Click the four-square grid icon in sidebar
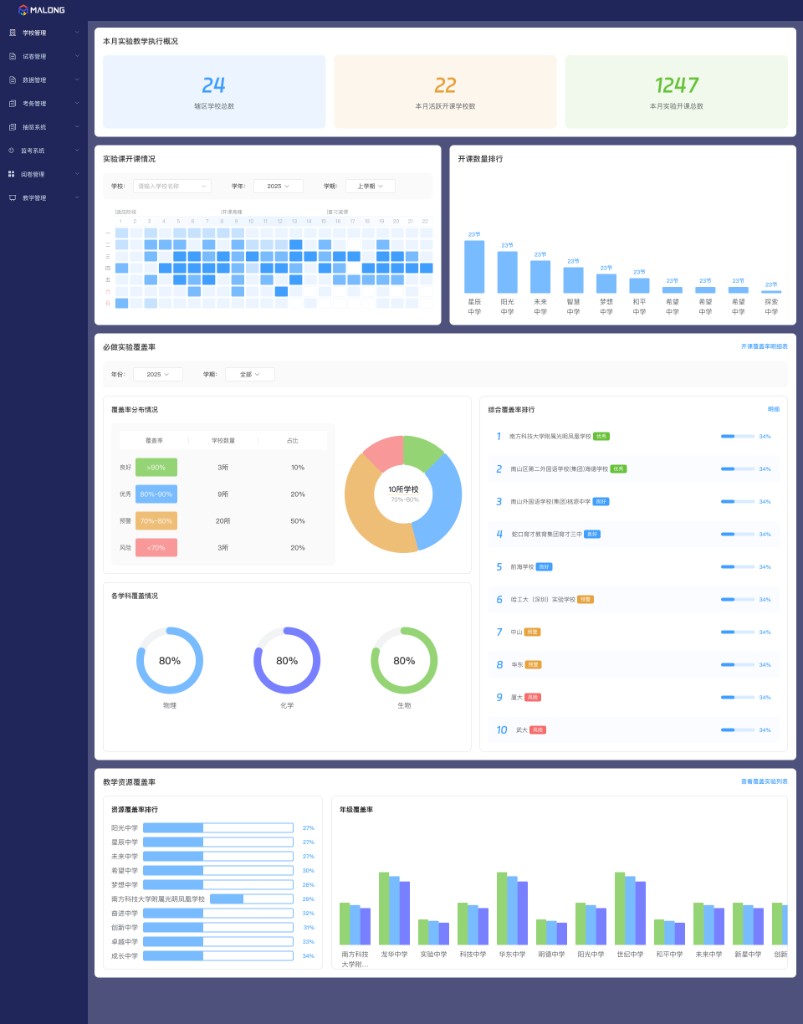803x1024 pixels. [11, 174]
